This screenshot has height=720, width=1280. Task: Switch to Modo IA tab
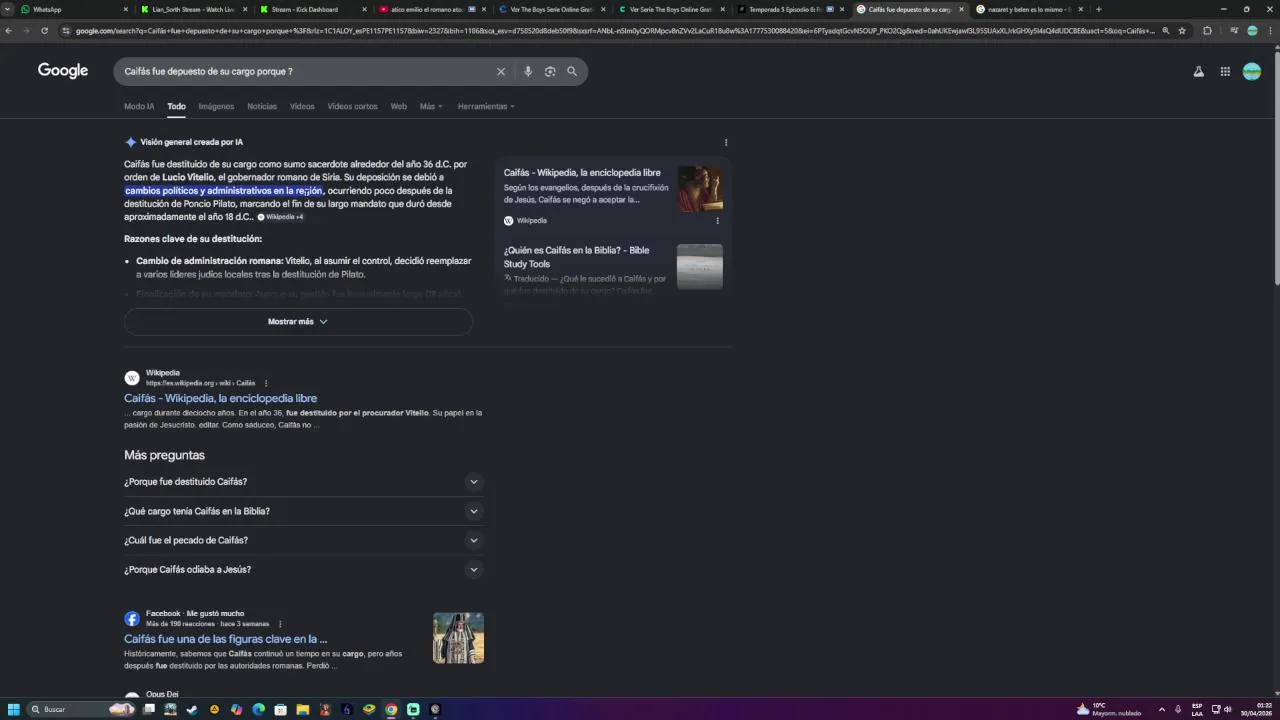[x=139, y=106]
